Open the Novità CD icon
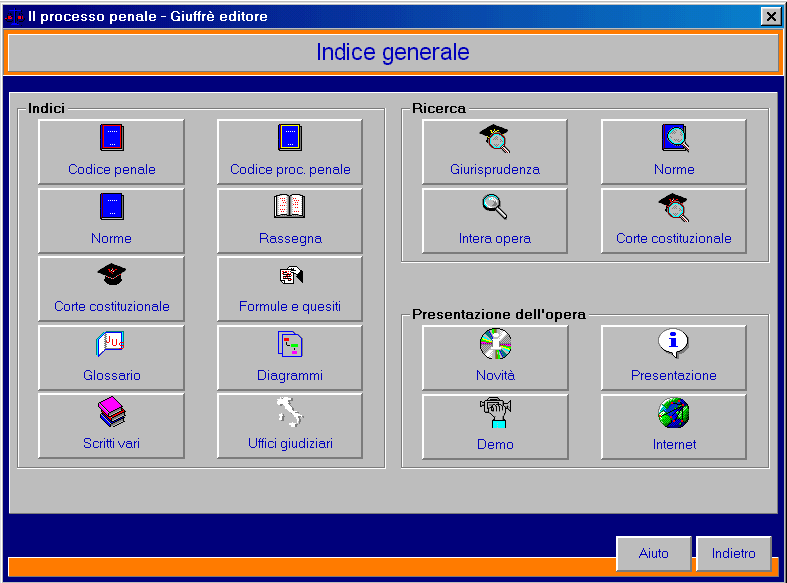This screenshot has width=787, height=583. [x=495, y=357]
